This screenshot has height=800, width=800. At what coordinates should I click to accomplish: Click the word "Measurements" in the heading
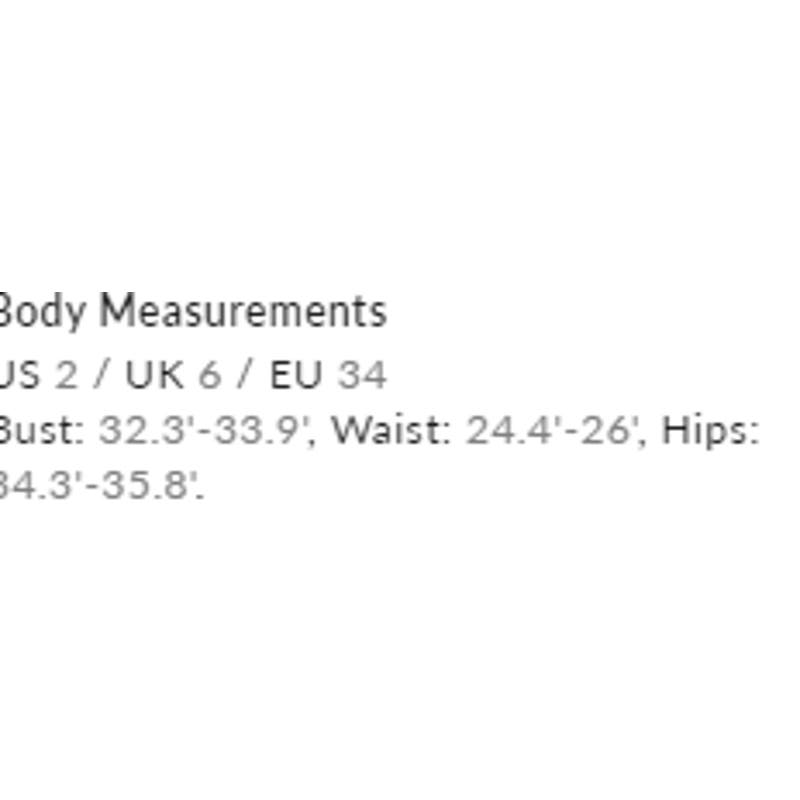point(243,312)
